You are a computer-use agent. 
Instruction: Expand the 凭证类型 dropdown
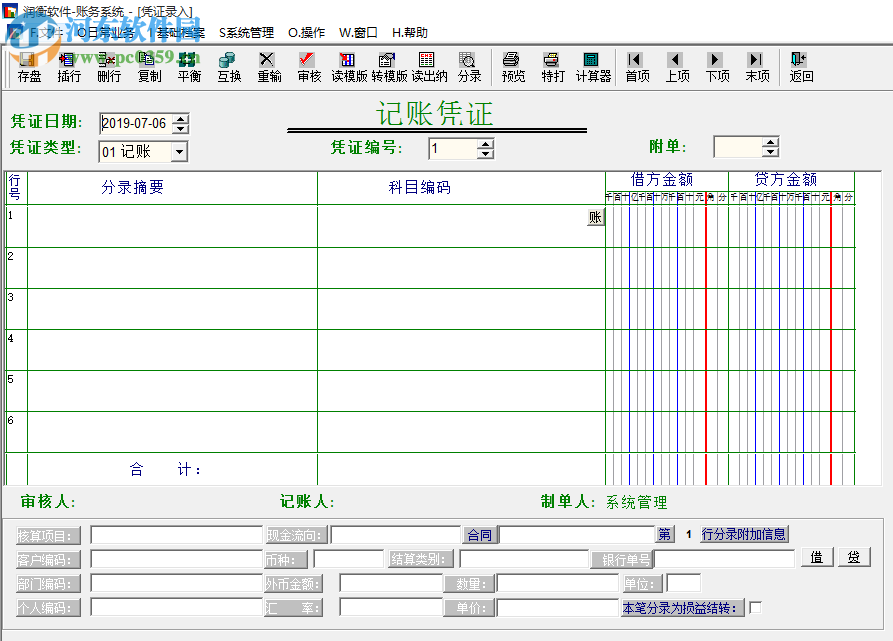(x=179, y=151)
